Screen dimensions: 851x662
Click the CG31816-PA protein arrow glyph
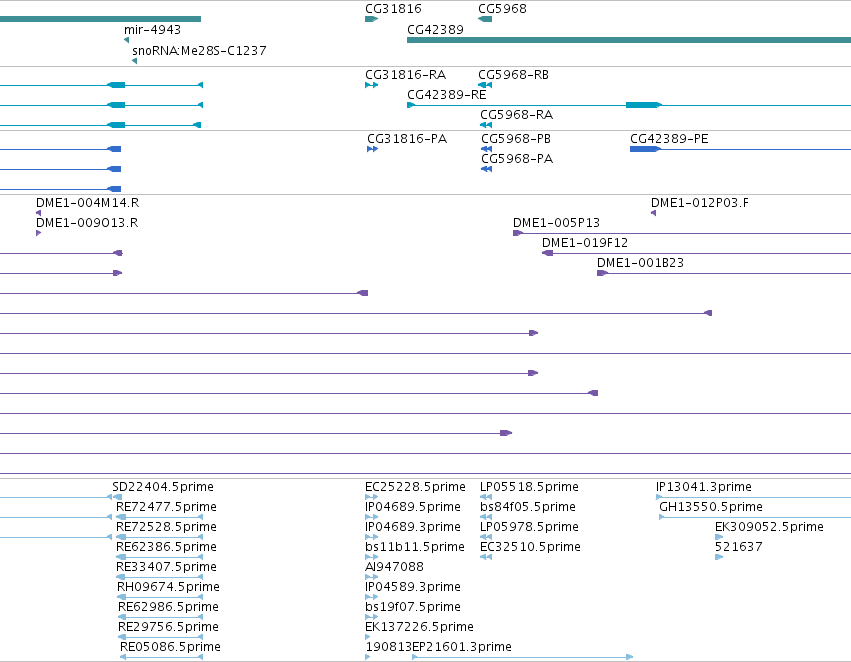click(x=372, y=149)
